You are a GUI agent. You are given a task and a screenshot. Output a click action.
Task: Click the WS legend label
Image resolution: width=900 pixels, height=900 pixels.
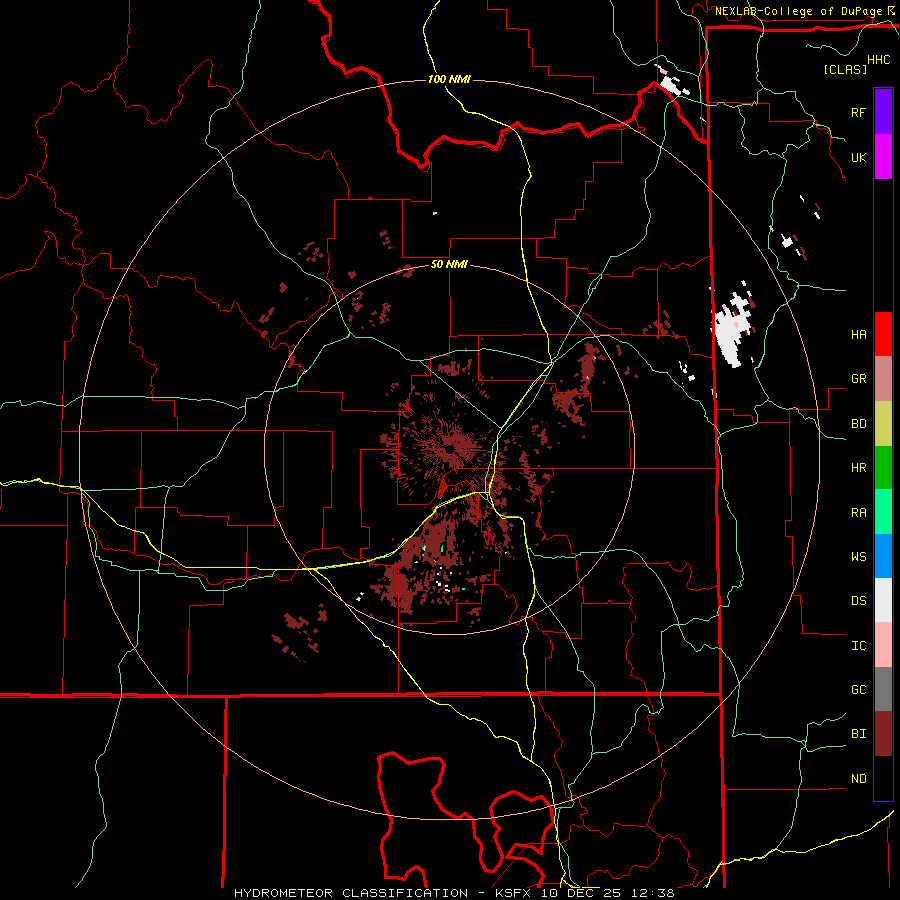tap(858, 557)
